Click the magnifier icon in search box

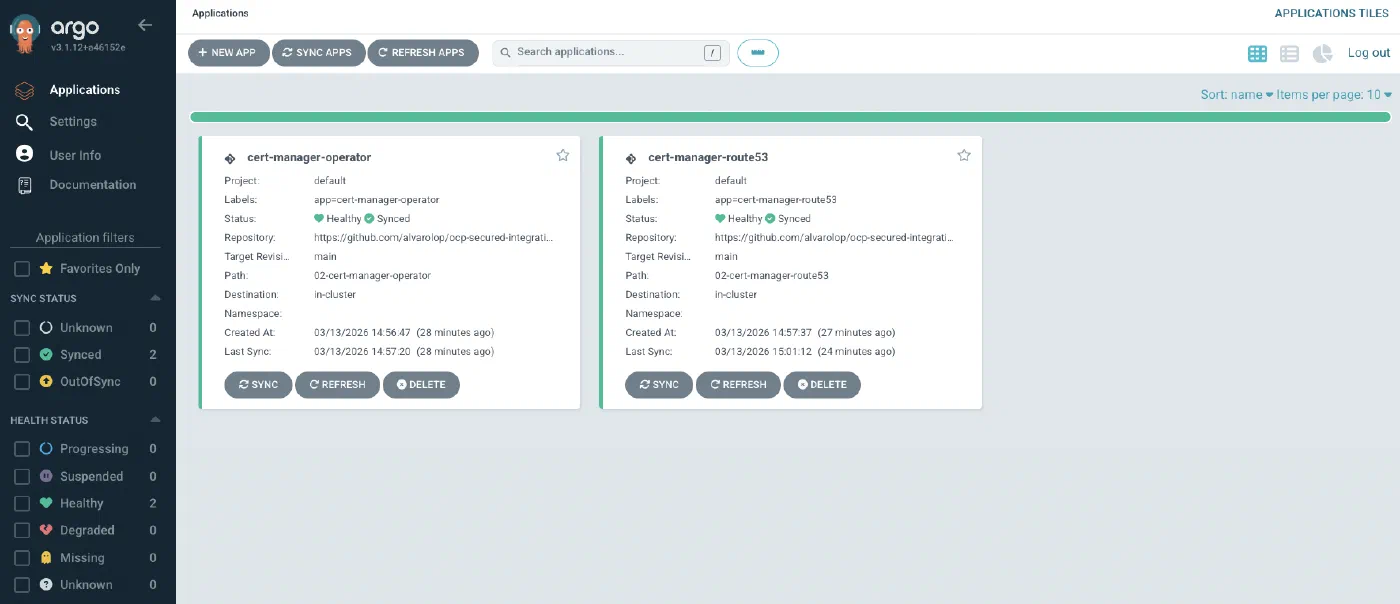pyautogui.click(x=506, y=52)
